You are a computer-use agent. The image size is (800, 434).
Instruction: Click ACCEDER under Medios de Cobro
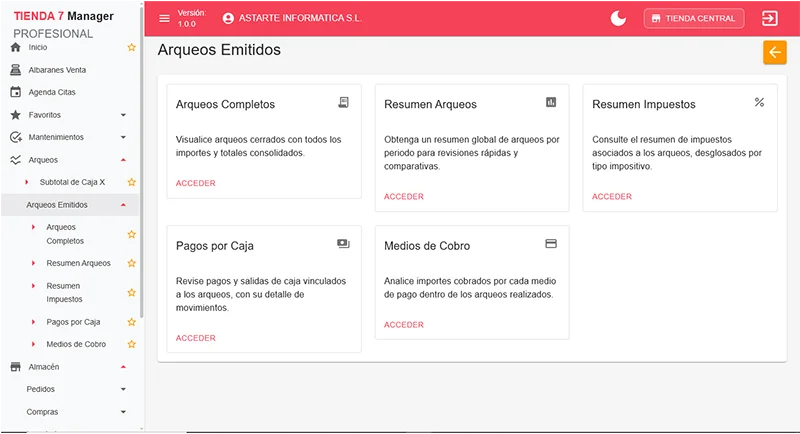pos(404,325)
